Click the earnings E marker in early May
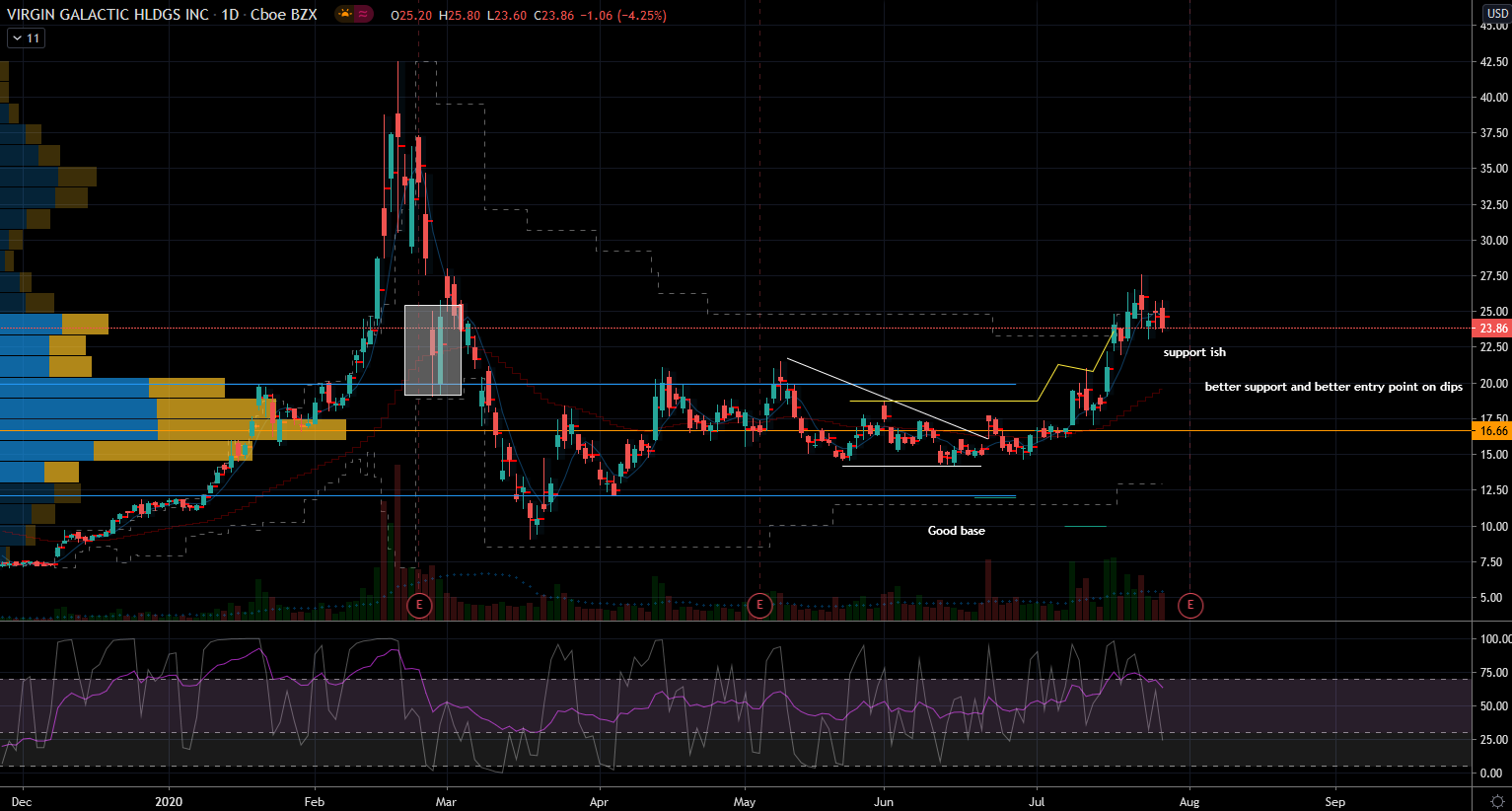Viewport: 1512px width, 811px height. click(x=759, y=605)
